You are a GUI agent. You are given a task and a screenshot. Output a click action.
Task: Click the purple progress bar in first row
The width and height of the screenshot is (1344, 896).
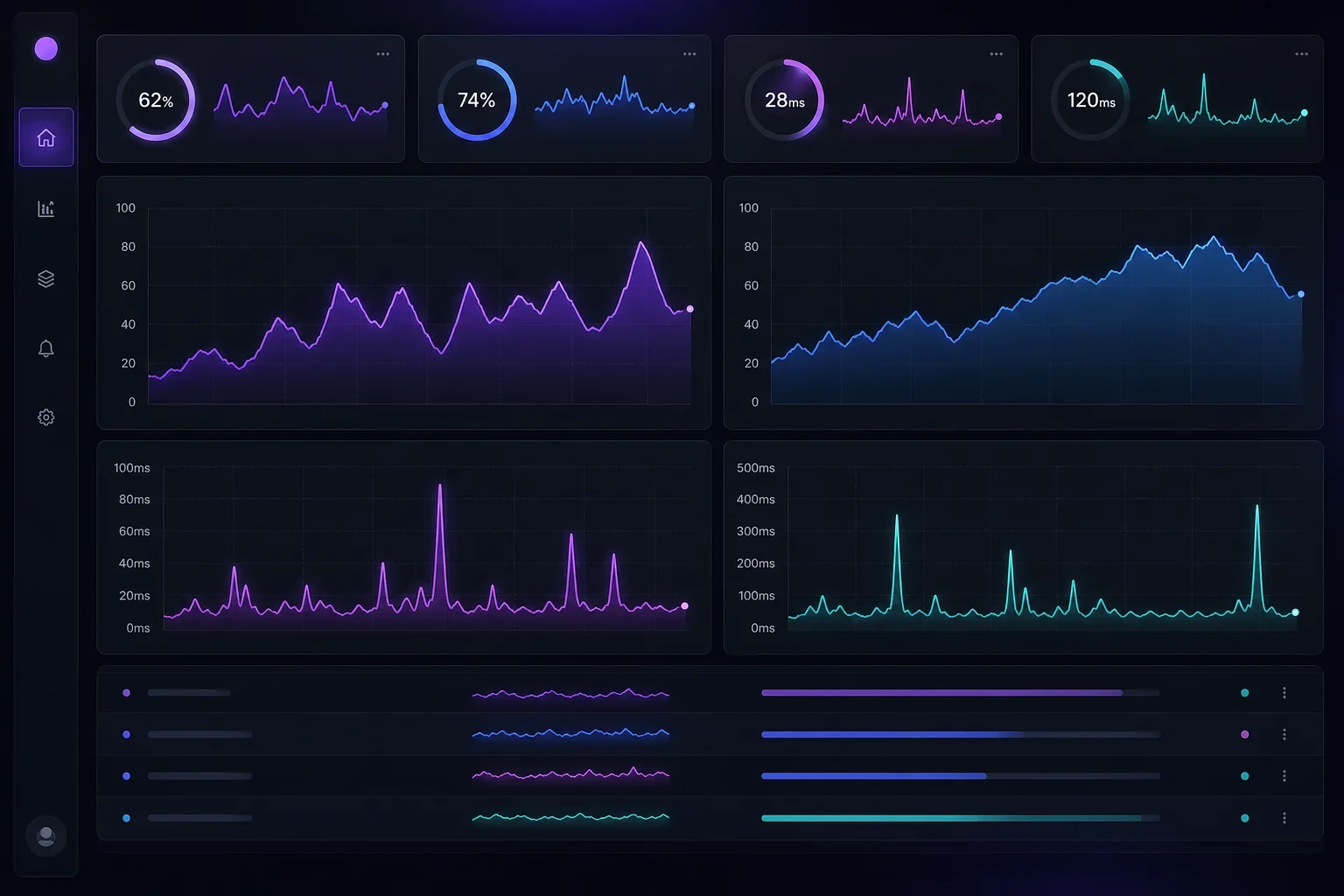click(x=961, y=693)
